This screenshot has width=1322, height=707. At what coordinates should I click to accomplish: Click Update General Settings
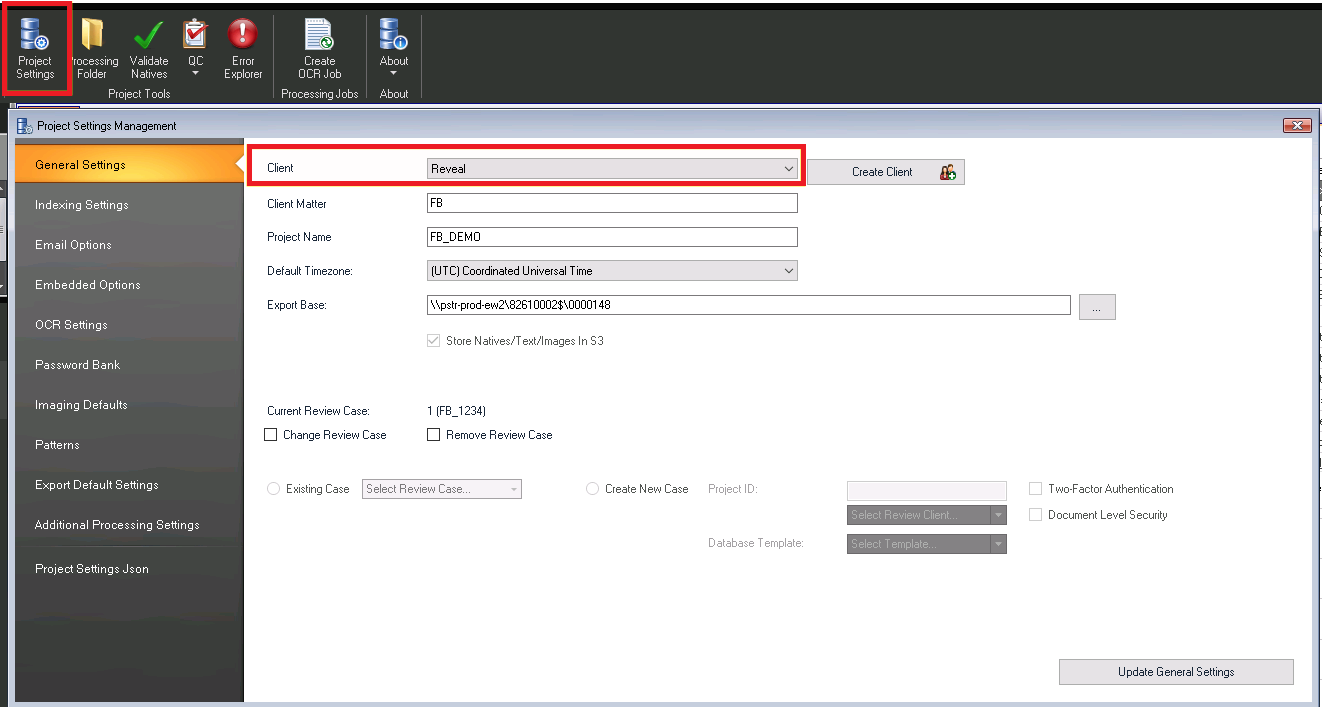[1176, 672]
